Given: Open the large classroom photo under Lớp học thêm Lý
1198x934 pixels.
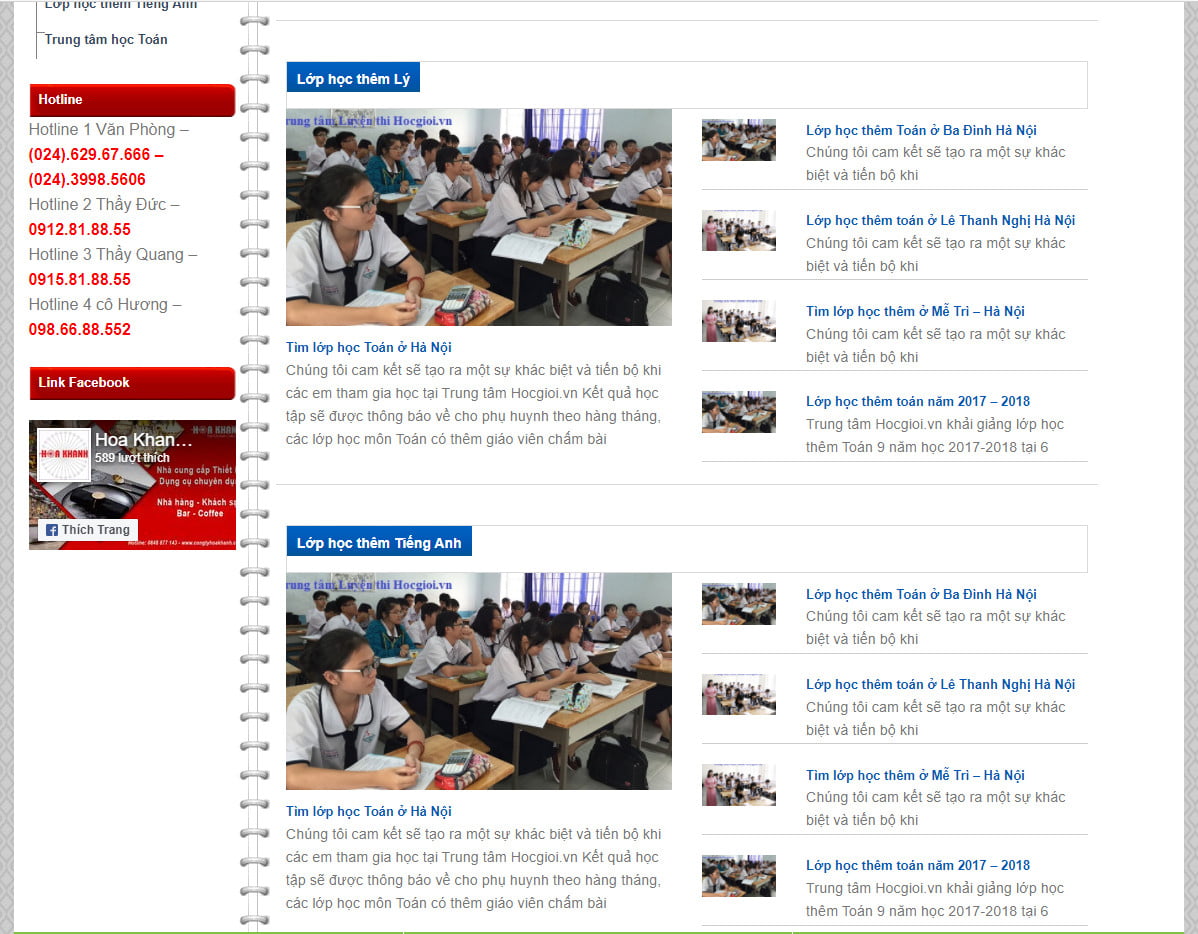Looking at the screenshot, I should [x=479, y=217].
